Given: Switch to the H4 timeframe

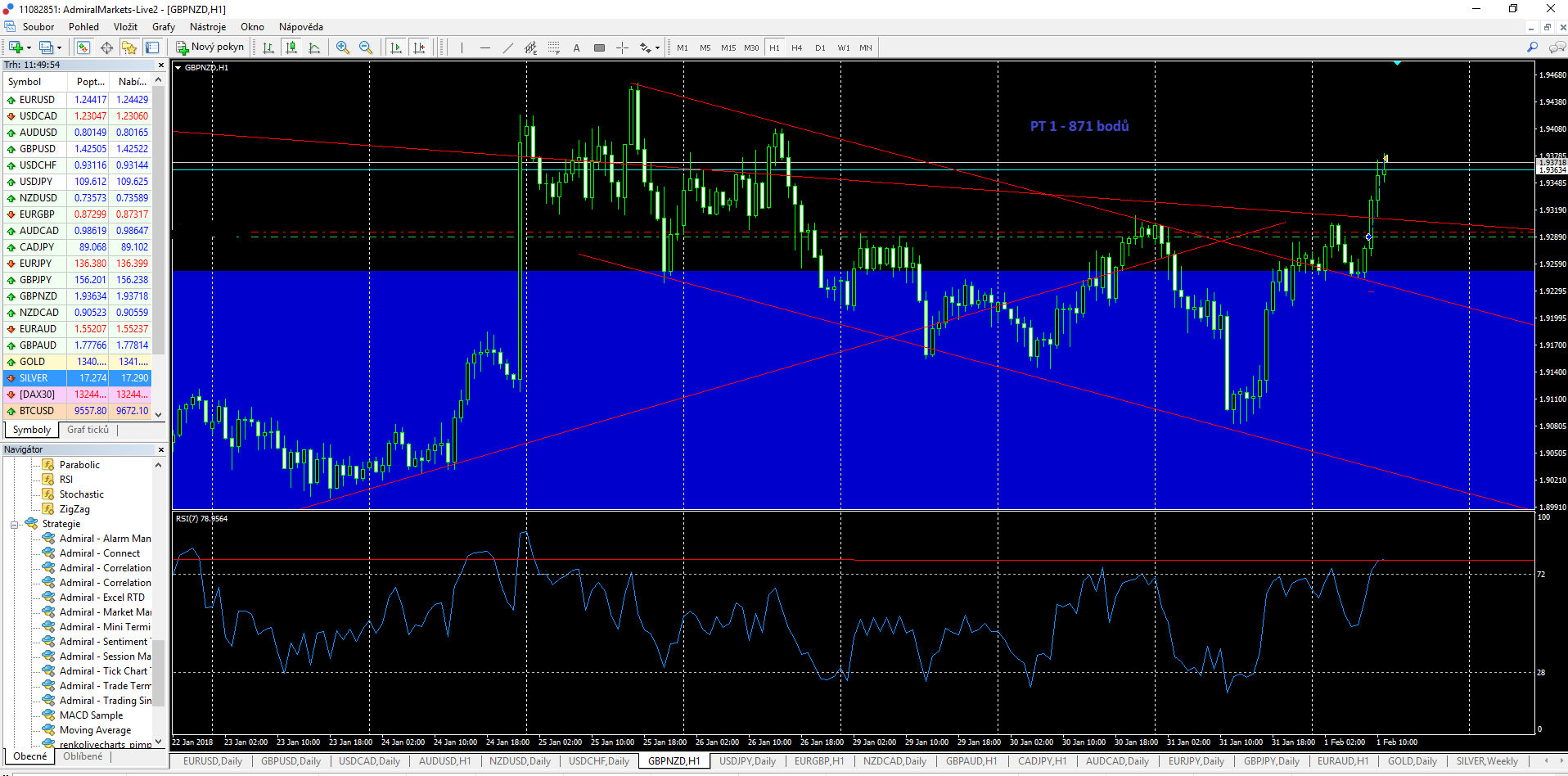Looking at the screenshot, I should tap(797, 47).
